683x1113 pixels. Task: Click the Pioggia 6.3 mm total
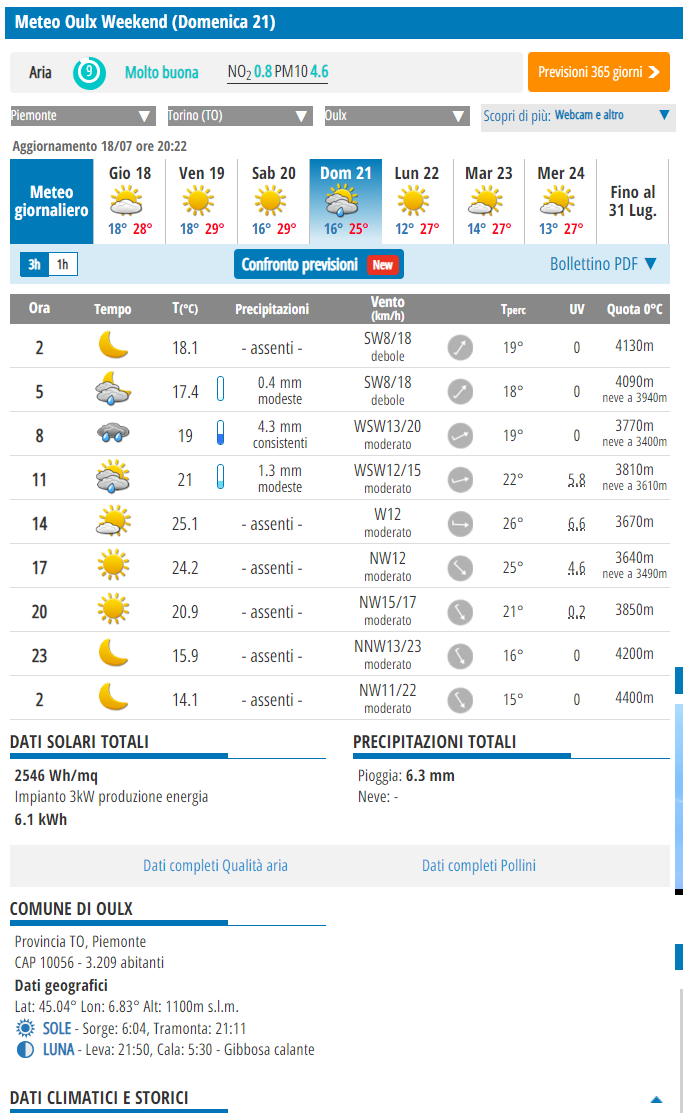tap(406, 776)
